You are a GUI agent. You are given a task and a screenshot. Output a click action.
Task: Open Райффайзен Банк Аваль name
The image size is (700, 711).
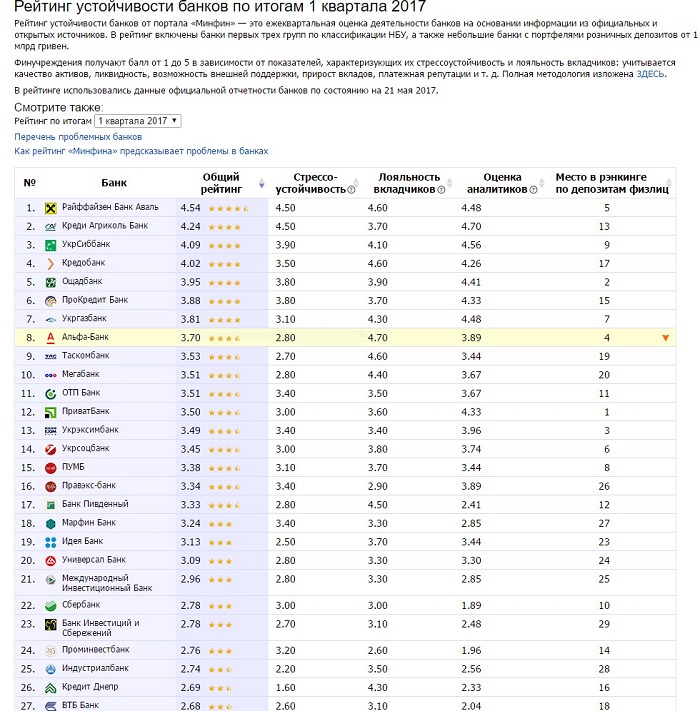pos(110,207)
